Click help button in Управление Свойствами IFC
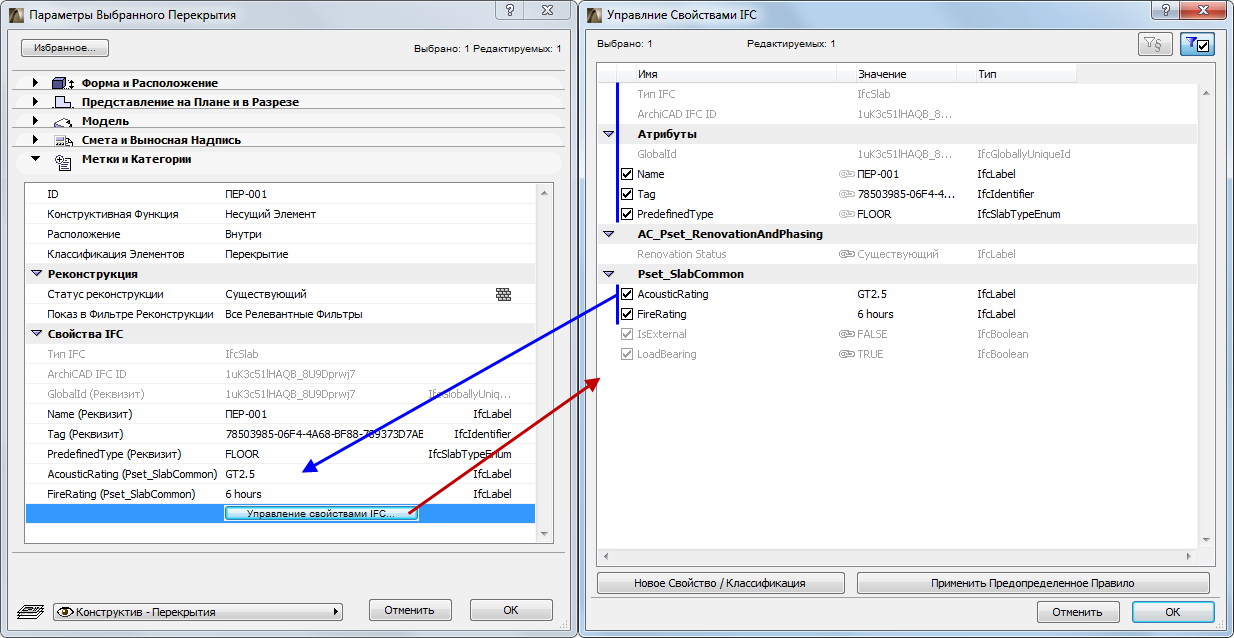The width and height of the screenshot is (1234, 638). tap(1164, 11)
